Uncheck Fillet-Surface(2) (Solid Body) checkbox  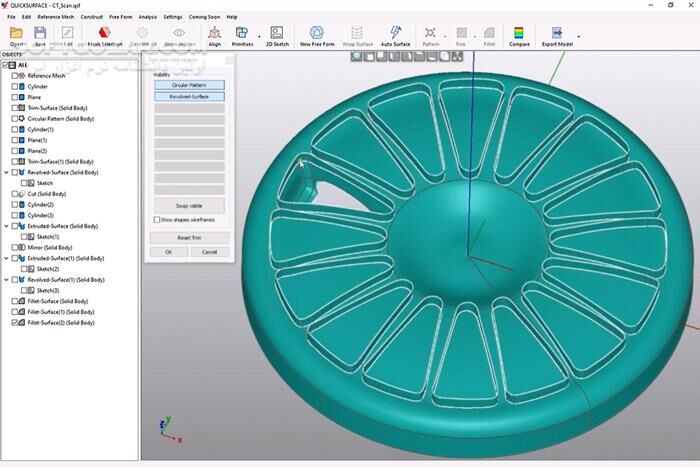(x=15, y=324)
